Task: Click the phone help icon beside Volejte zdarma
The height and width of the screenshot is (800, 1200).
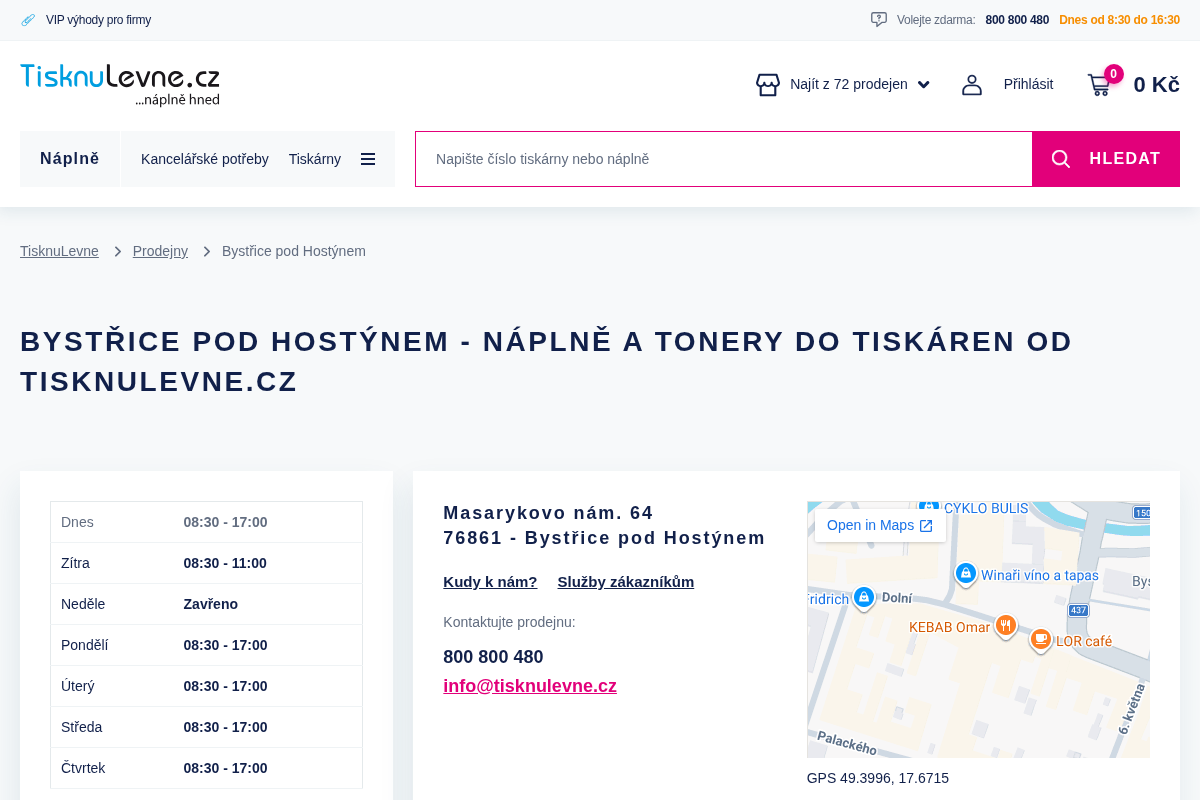Action: [x=879, y=19]
